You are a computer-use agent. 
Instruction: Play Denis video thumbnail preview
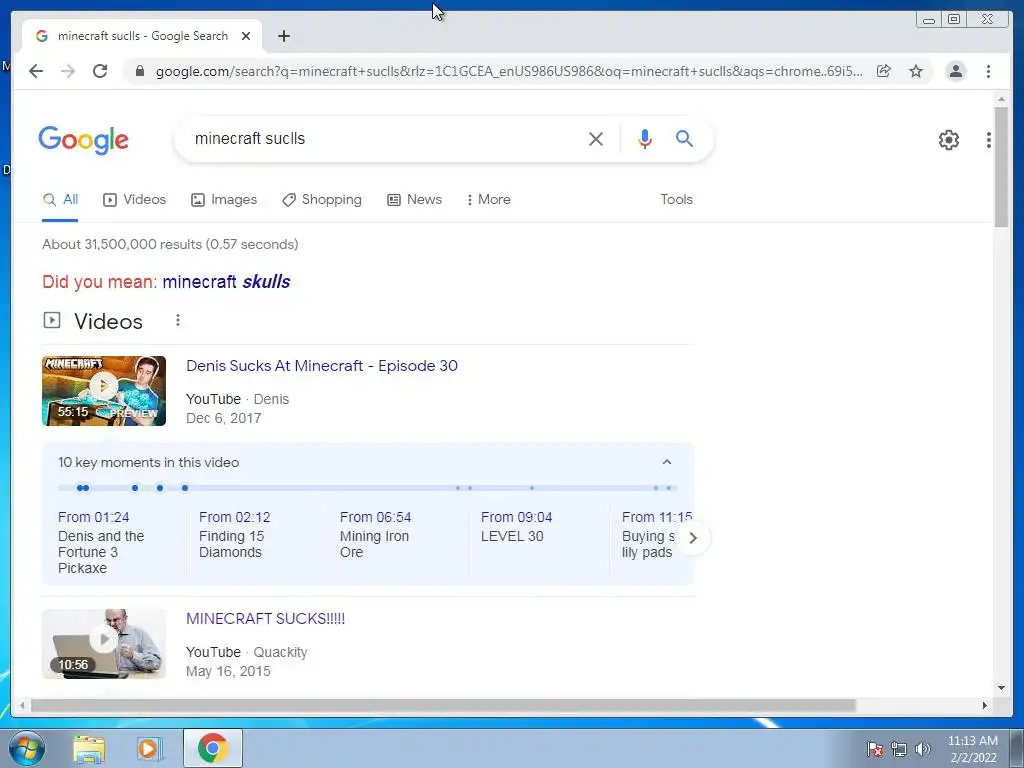coord(104,391)
